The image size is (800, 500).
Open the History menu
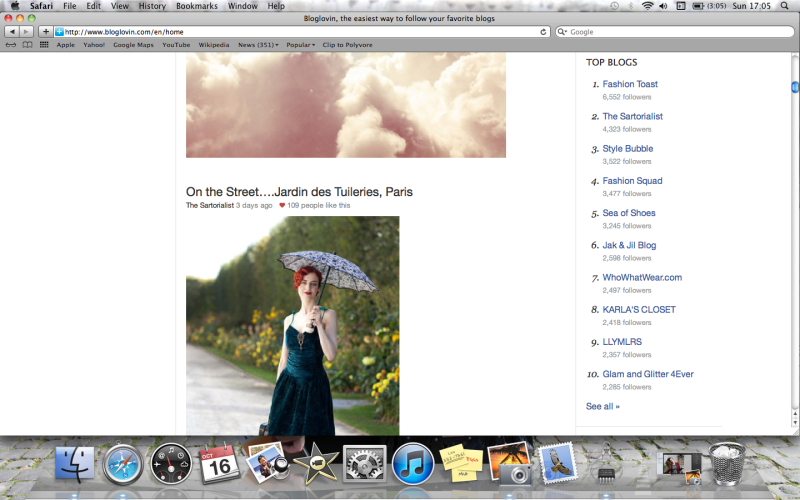pos(152,6)
